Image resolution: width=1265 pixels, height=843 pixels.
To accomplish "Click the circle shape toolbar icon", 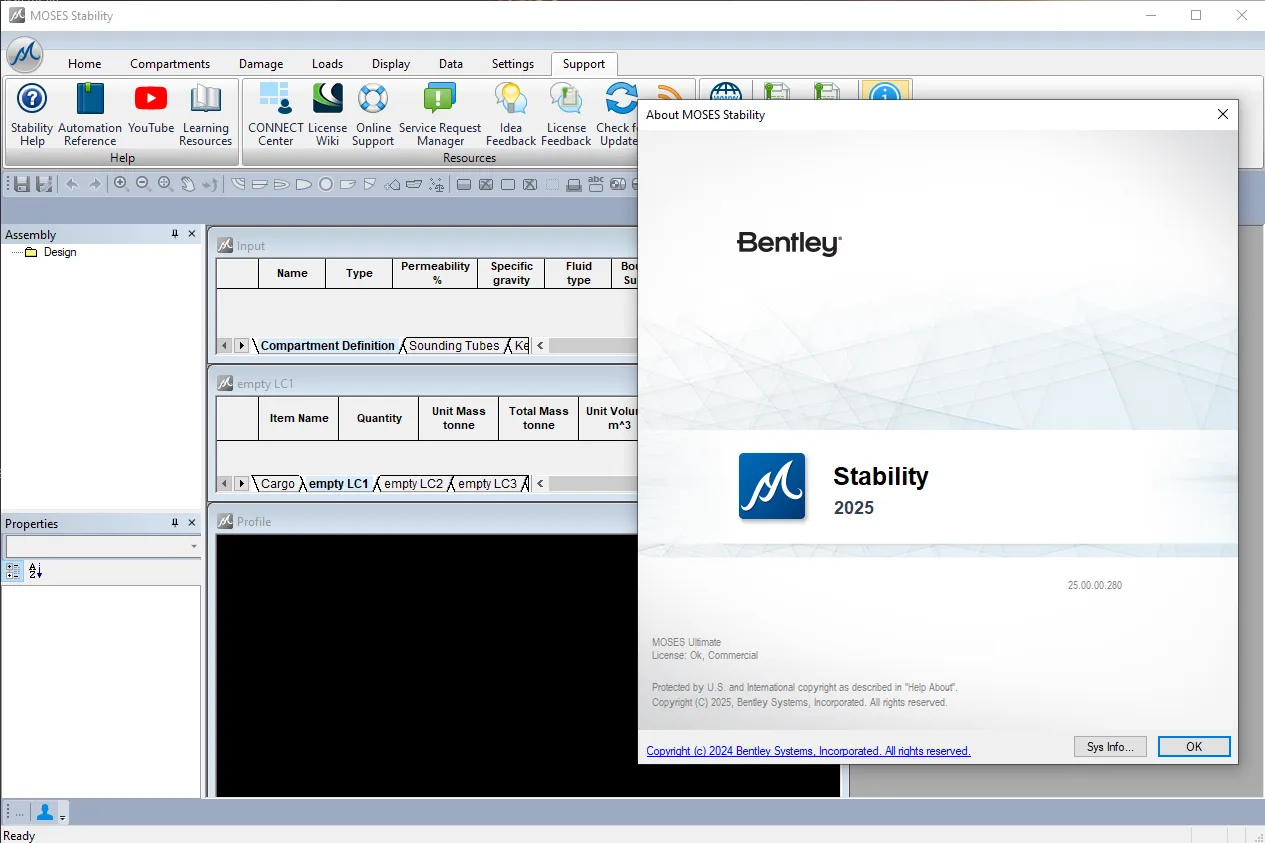I will [326, 184].
